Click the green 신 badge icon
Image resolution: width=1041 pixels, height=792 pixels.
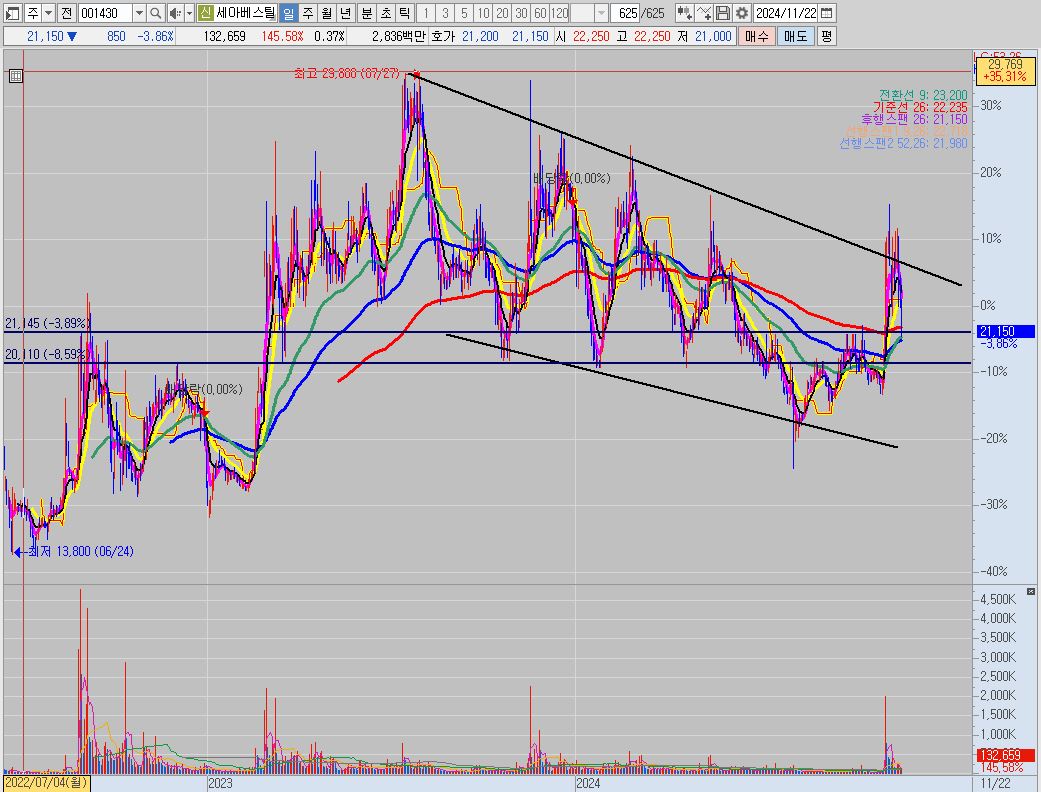coord(205,13)
